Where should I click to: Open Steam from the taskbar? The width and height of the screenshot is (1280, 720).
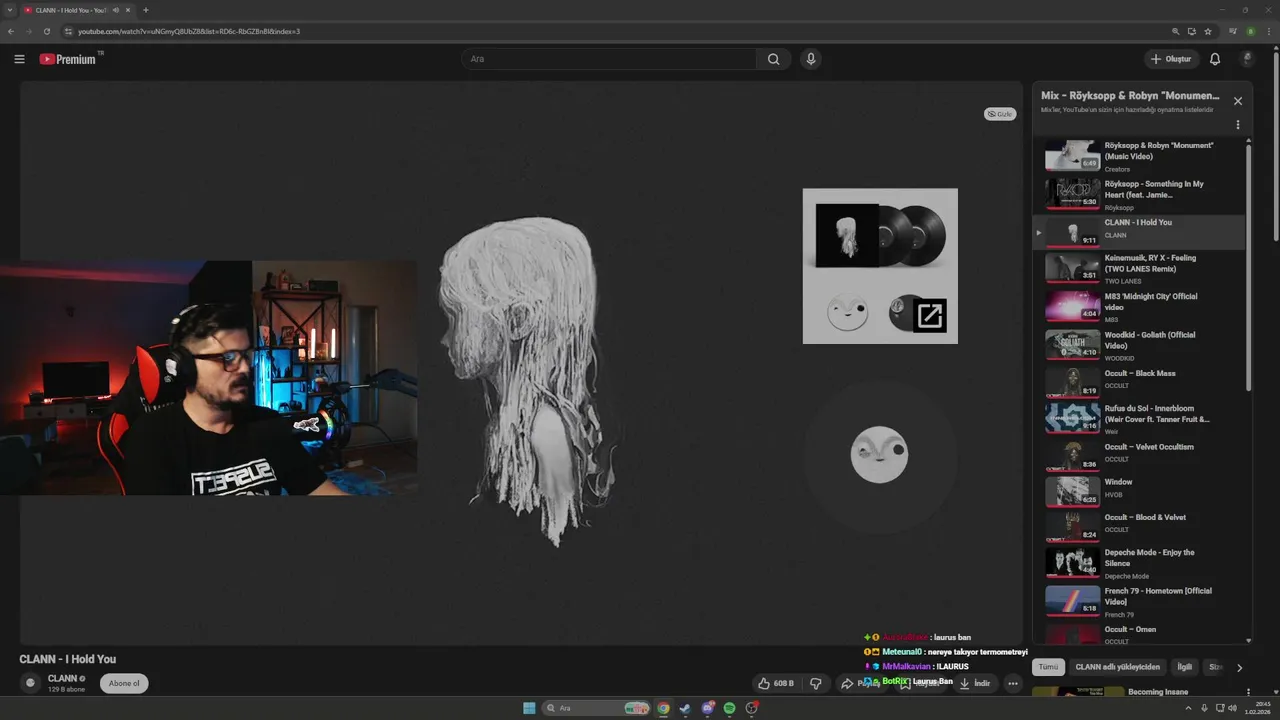[685, 708]
